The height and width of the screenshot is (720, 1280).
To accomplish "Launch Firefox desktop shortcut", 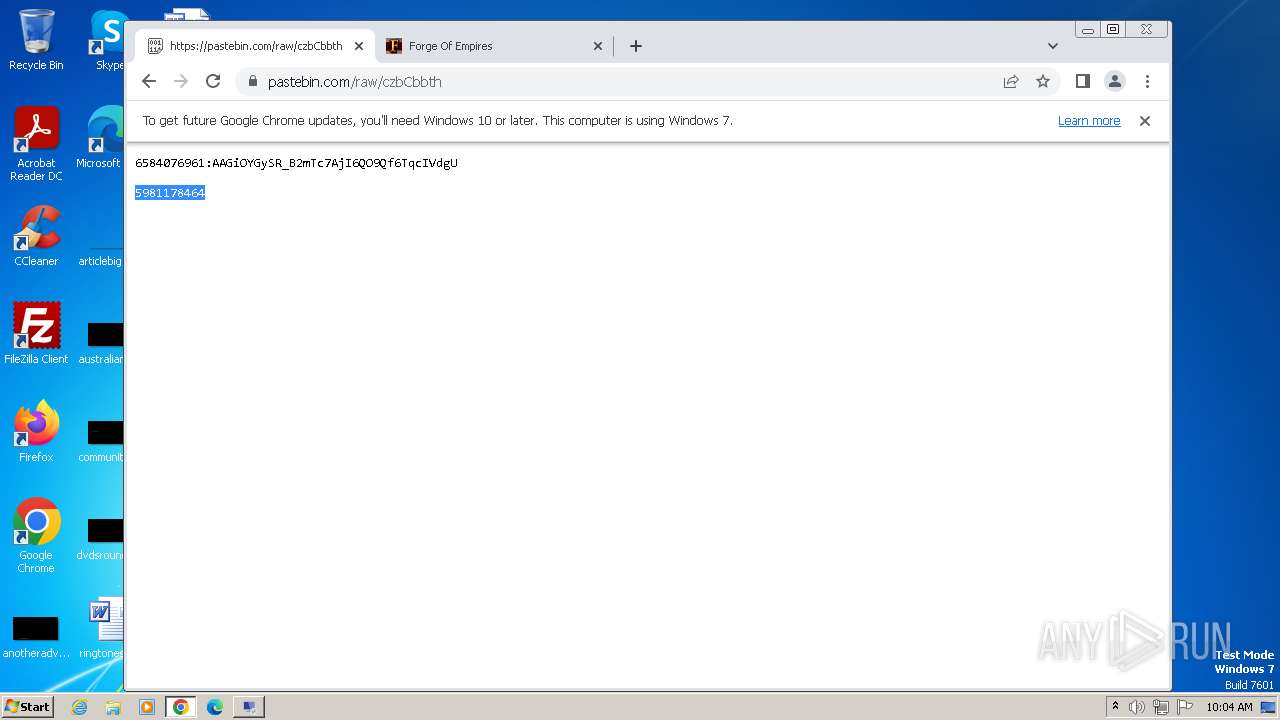I will coord(36,432).
